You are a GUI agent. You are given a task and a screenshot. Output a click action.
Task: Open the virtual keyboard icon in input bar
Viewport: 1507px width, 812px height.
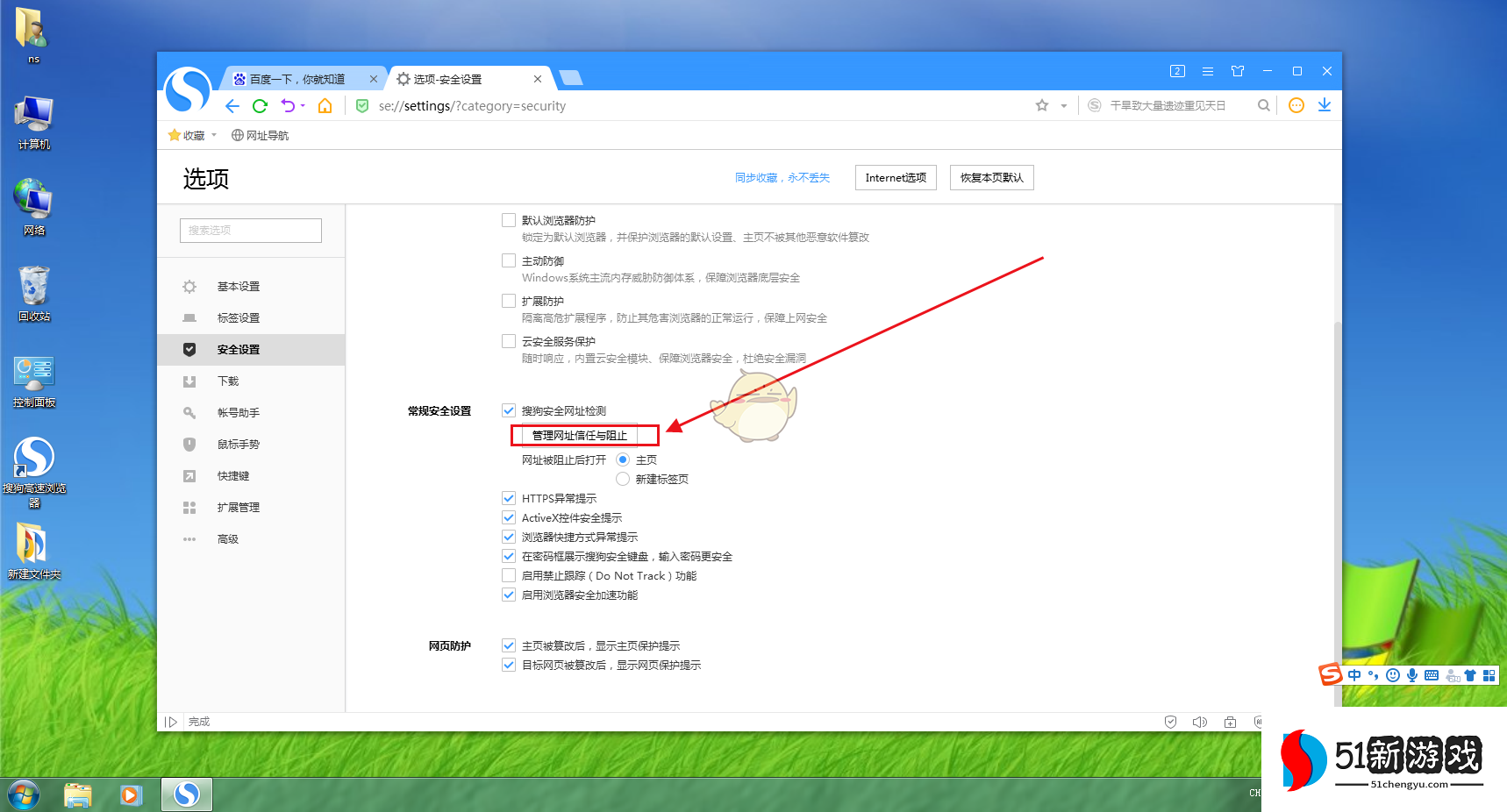[1432, 674]
